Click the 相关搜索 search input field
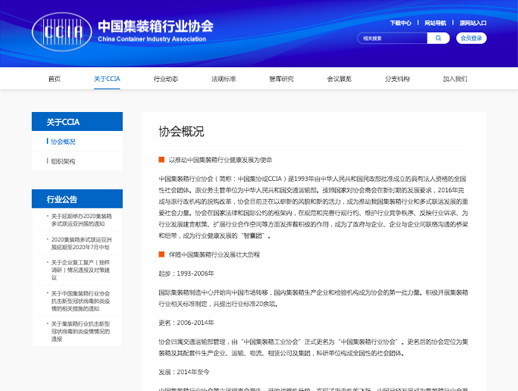 click(392, 38)
